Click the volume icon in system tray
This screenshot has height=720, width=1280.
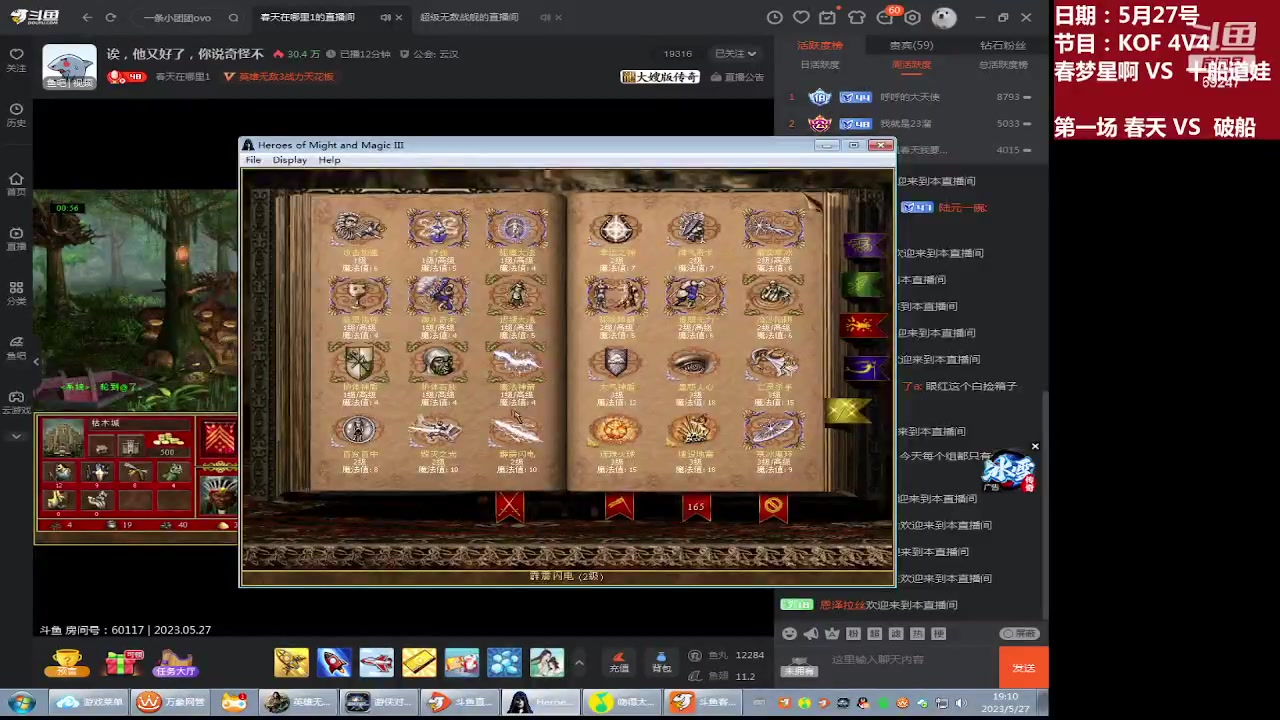(961, 703)
